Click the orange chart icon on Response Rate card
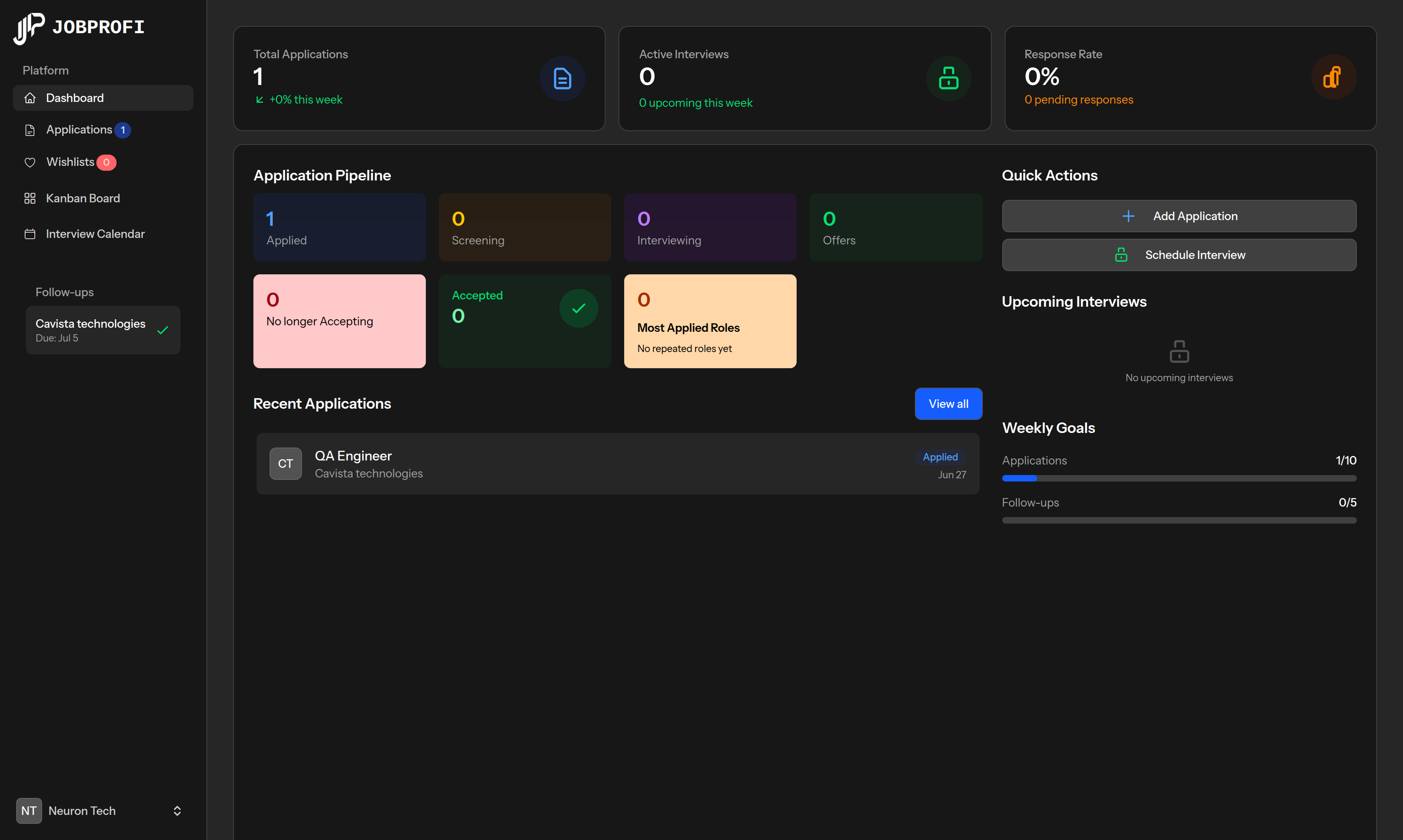Screen dimensions: 1403x840 click(x=1333, y=78)
